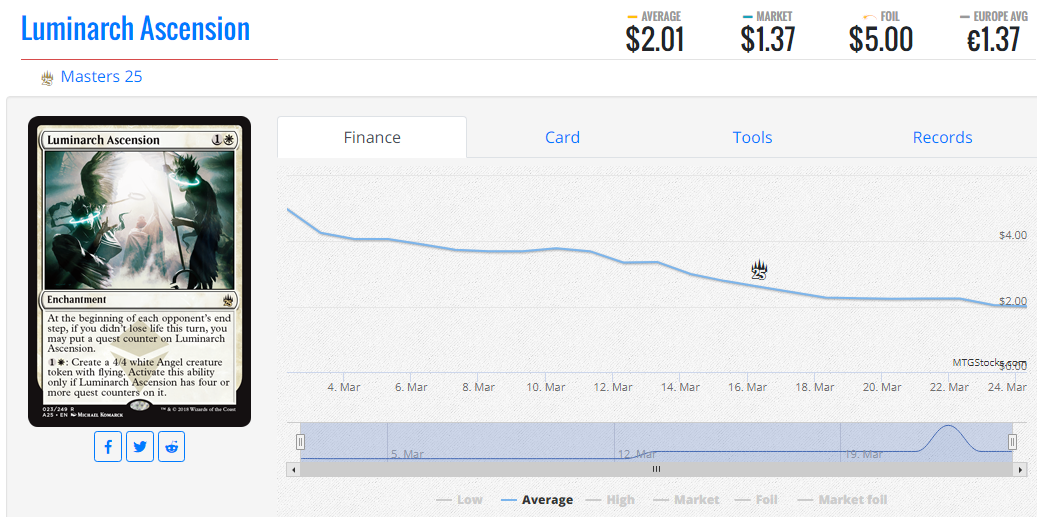The height and width of the screenshot is (517, 1037).
Task: Share card on Twitter
Action: 140,447
